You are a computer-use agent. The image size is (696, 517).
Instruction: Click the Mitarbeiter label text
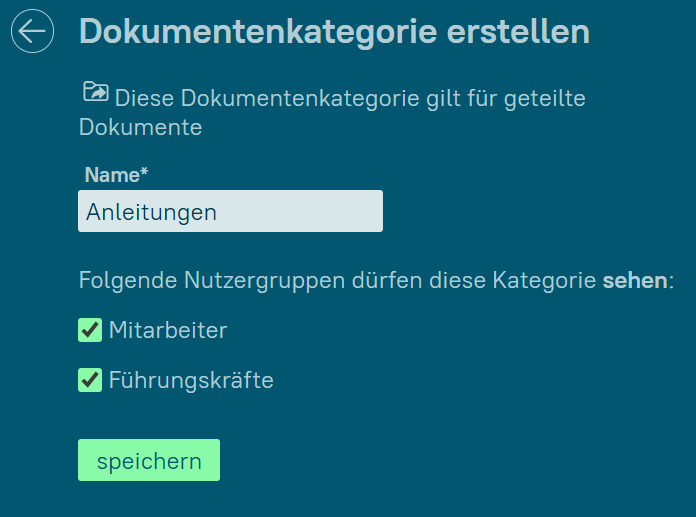coord(168,330)
